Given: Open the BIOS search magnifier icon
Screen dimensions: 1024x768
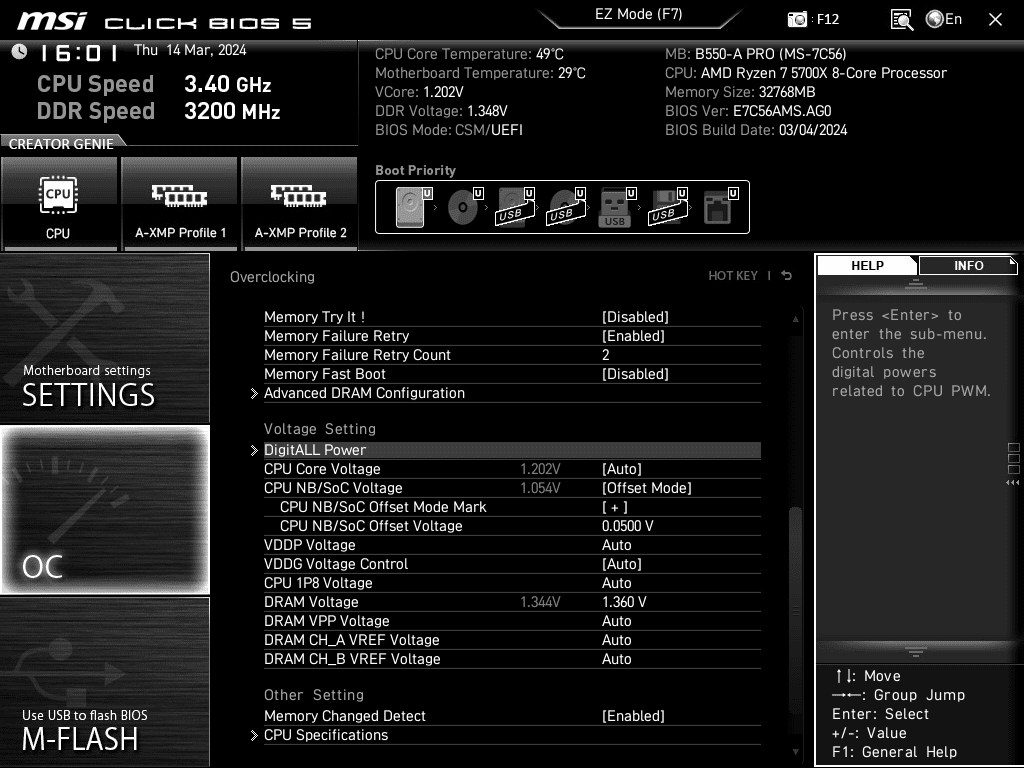Looking at the screenshot, I should tap(902, 19).
